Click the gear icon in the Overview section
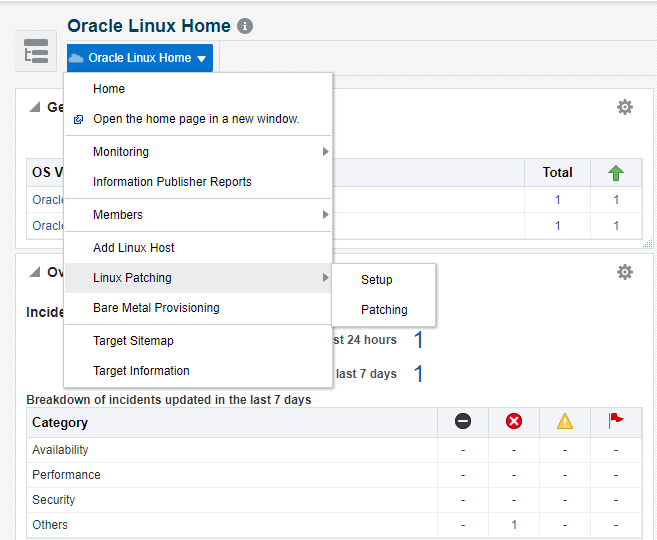Screen dimensions: 657x540 625,272
